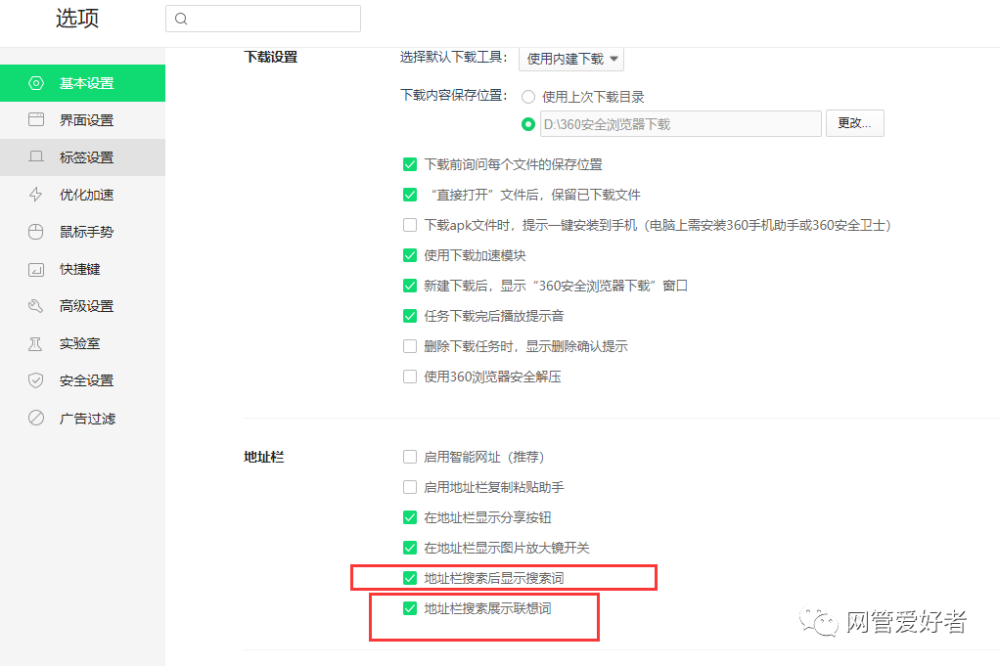Screen dimensions: 1000x666
Task: Open the 界面设置 section
Action: 82,120
